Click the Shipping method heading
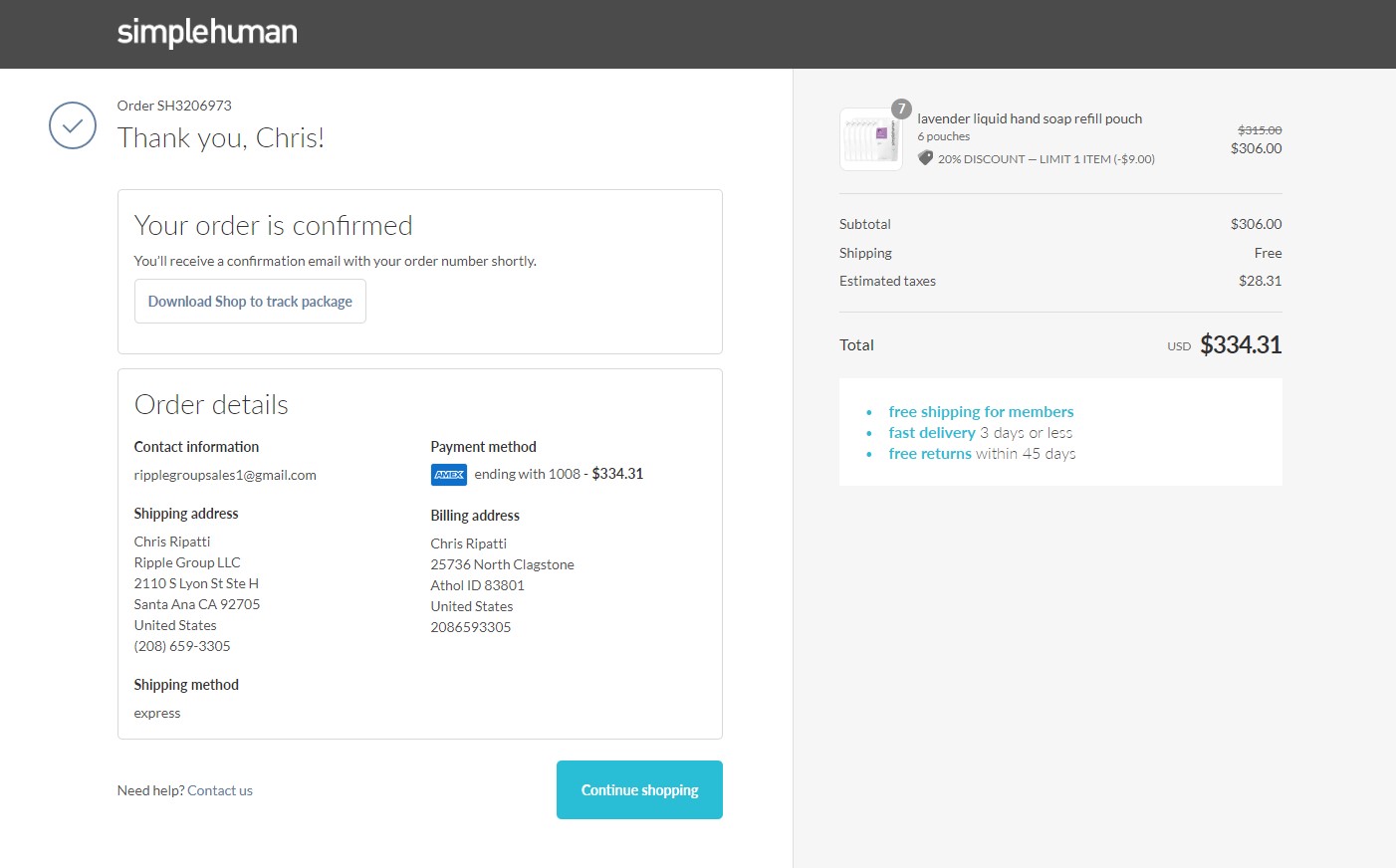 [x=186, y=685]
